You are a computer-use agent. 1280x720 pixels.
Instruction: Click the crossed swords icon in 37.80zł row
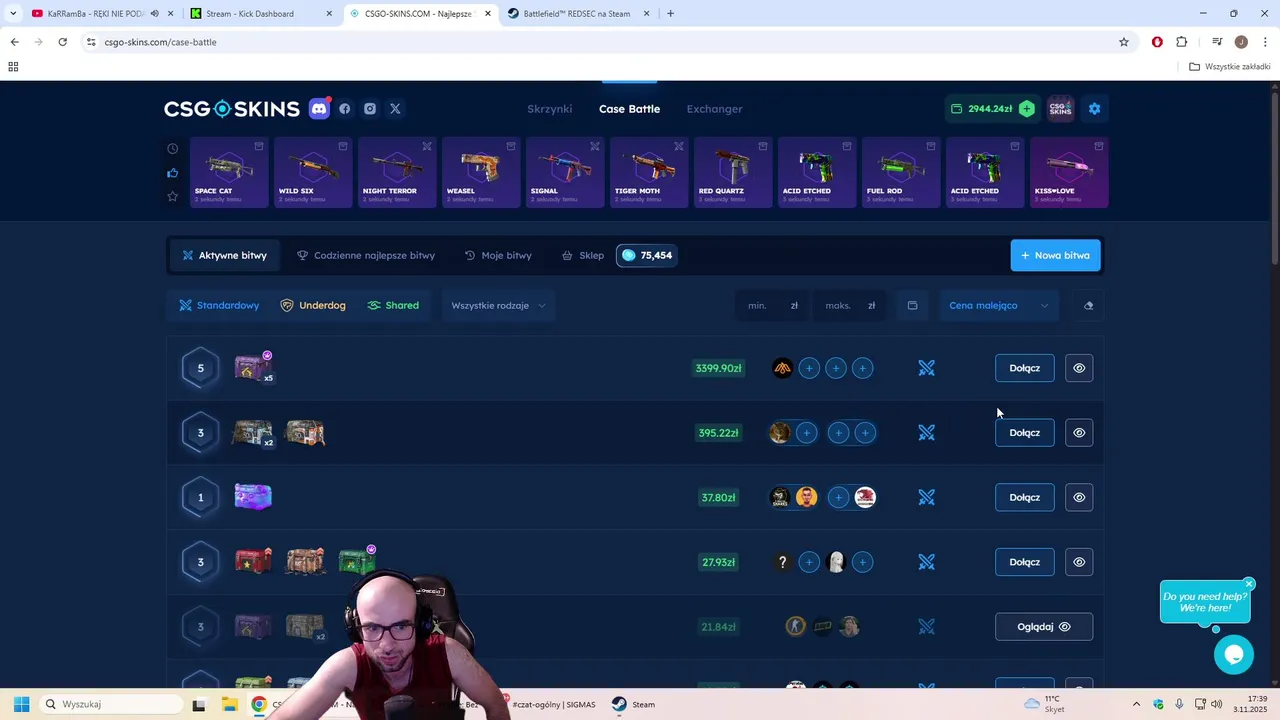[927, 497]
